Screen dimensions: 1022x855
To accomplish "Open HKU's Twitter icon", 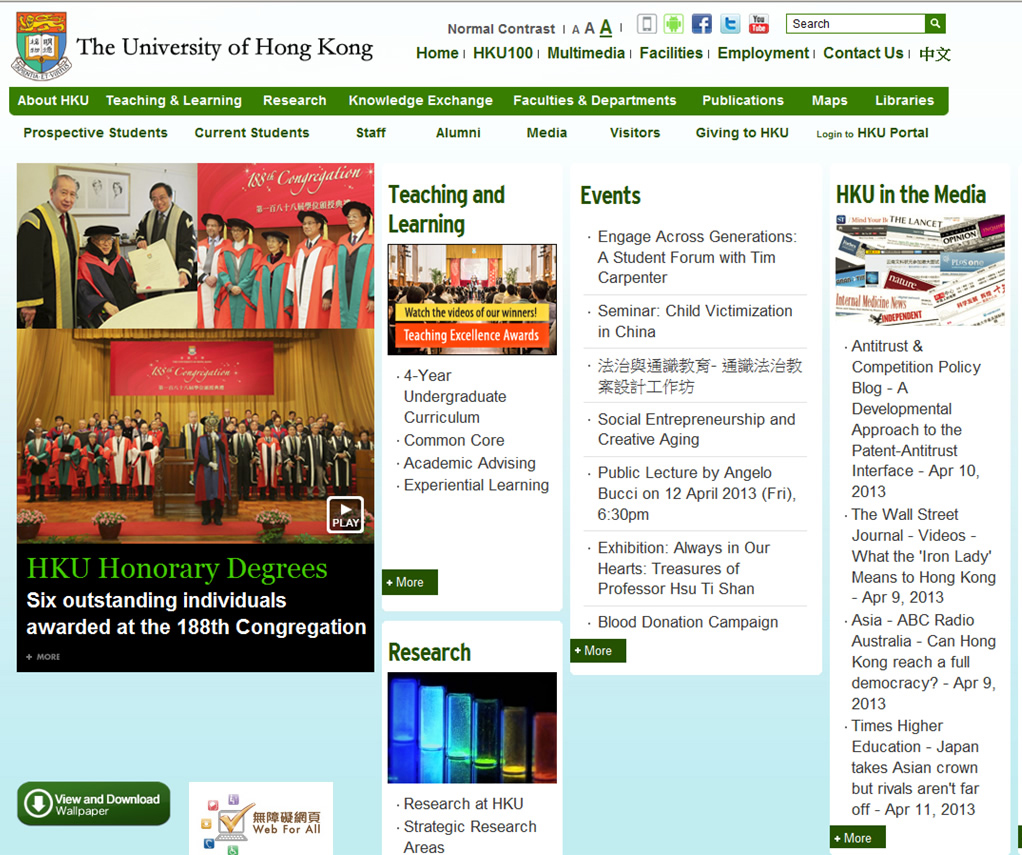I will pyautogui.click(x=730, y=24).
